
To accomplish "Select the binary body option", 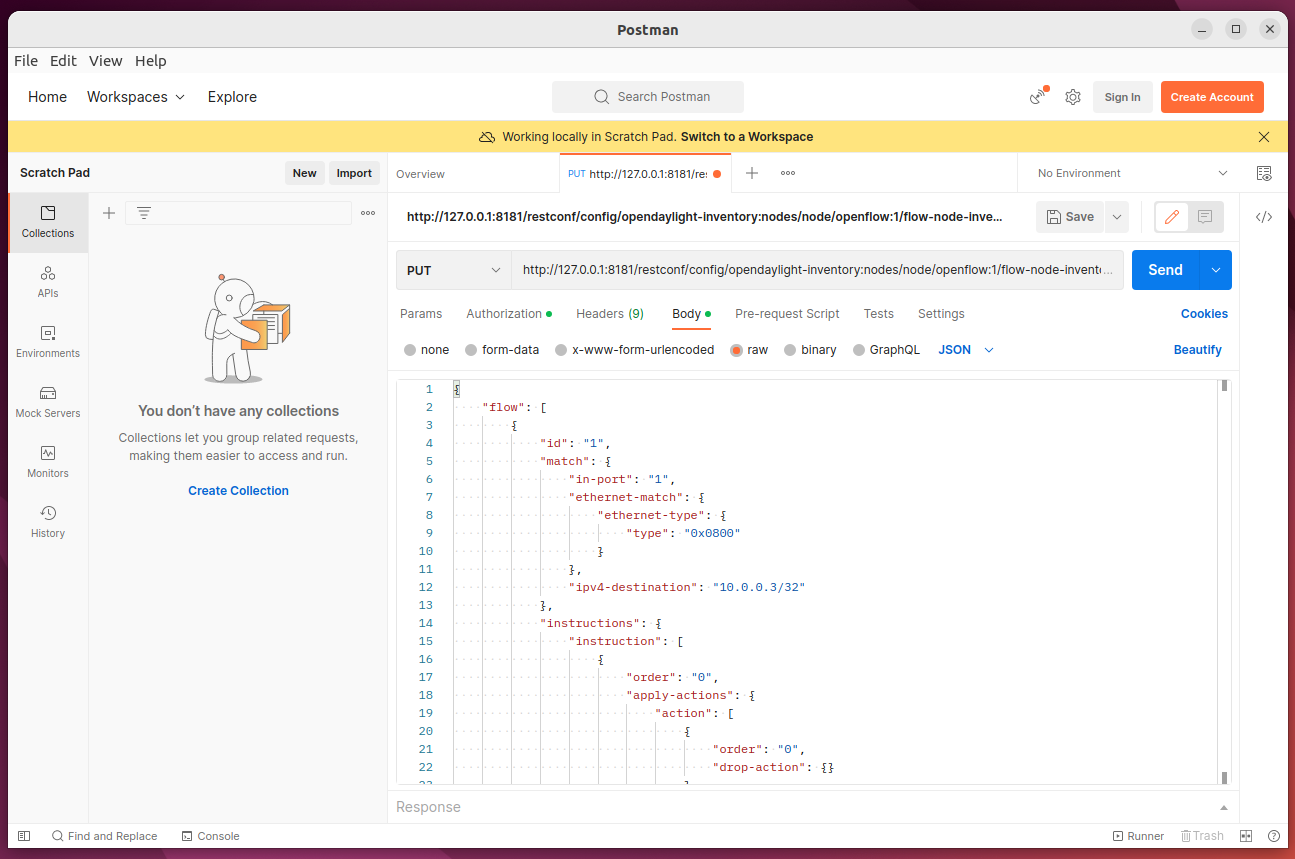I will pyautogui.click(x=791, y=350).
